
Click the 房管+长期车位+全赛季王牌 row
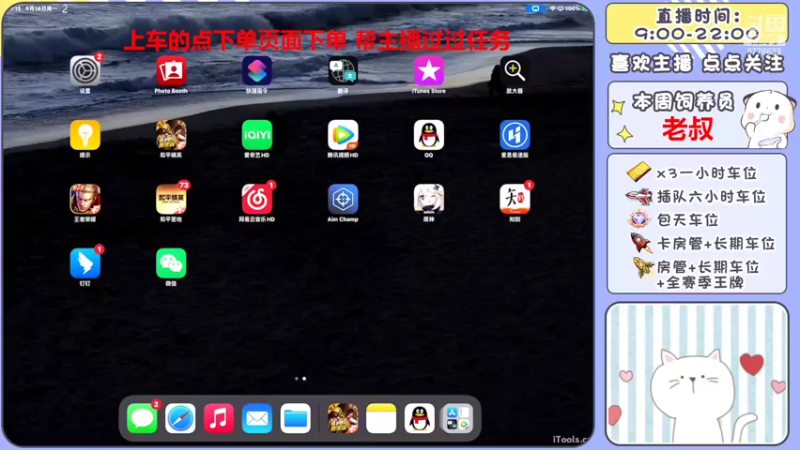pyautogui.click(x=696, y=274)
